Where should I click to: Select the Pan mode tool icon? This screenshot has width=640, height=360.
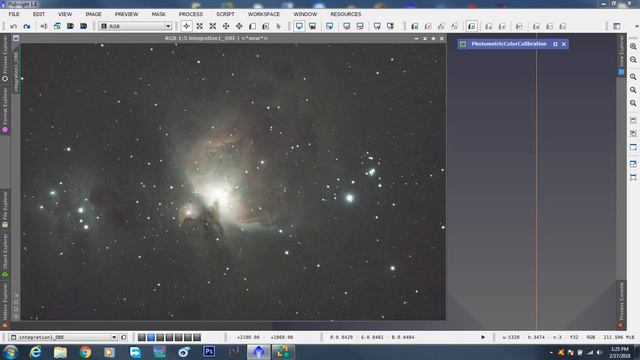point(226,26)
